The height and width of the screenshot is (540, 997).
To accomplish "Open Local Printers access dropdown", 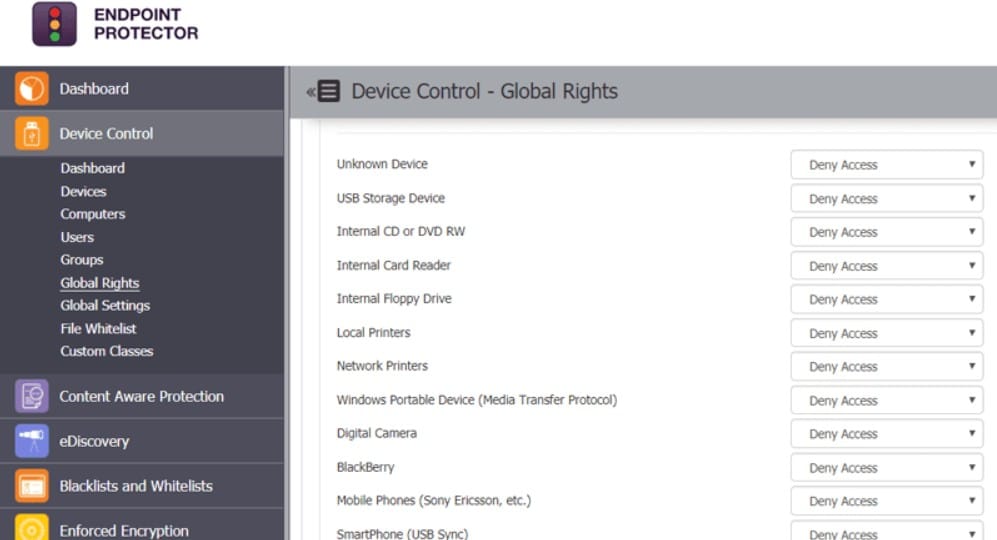I will [887, 333].
